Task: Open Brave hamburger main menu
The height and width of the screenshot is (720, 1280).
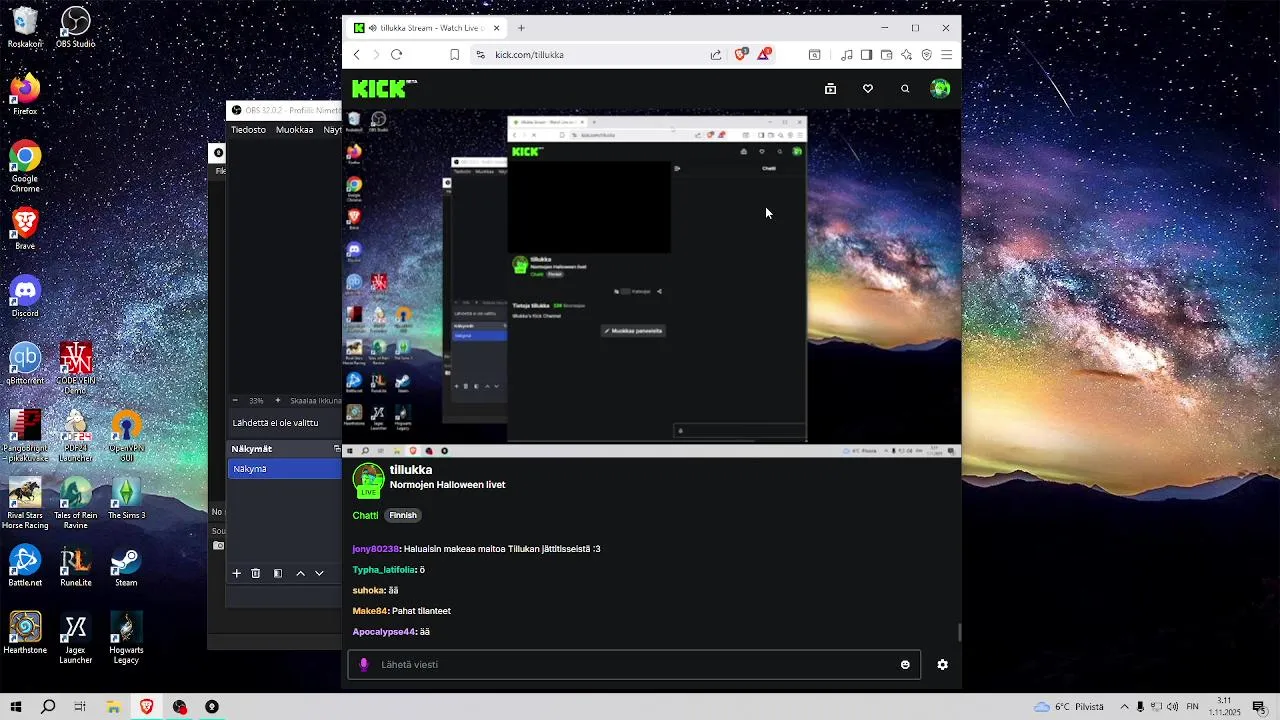Action: click(946, 55)
